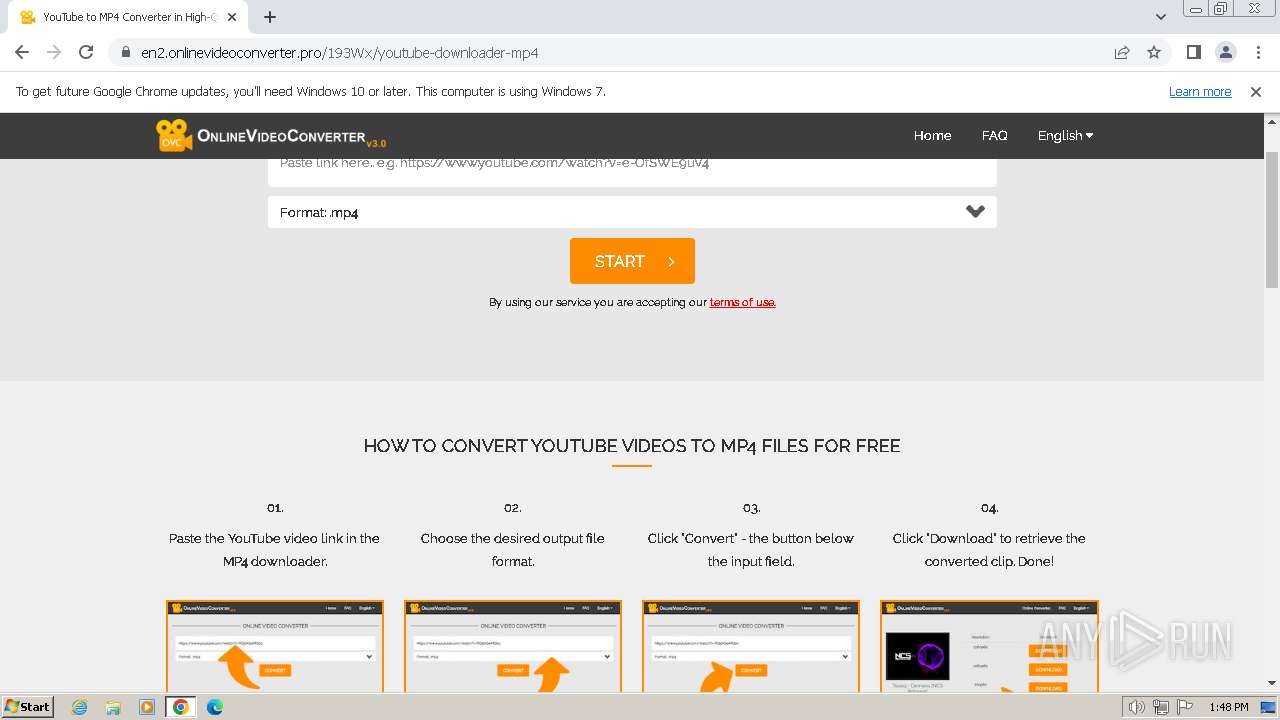Click the scrollbar up arrow
1280x720 pixels.
click(x=1272, y=120)
